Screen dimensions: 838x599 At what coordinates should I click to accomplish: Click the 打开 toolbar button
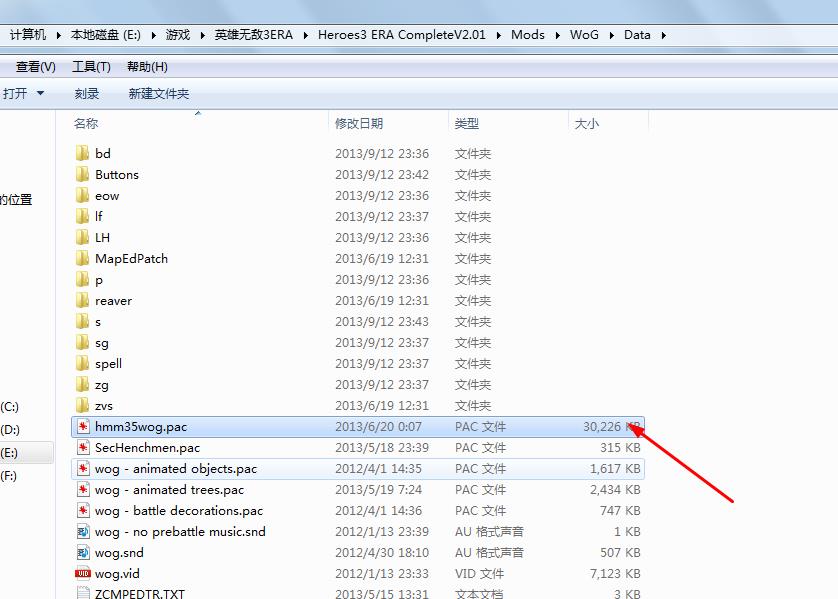pos(15,94)
